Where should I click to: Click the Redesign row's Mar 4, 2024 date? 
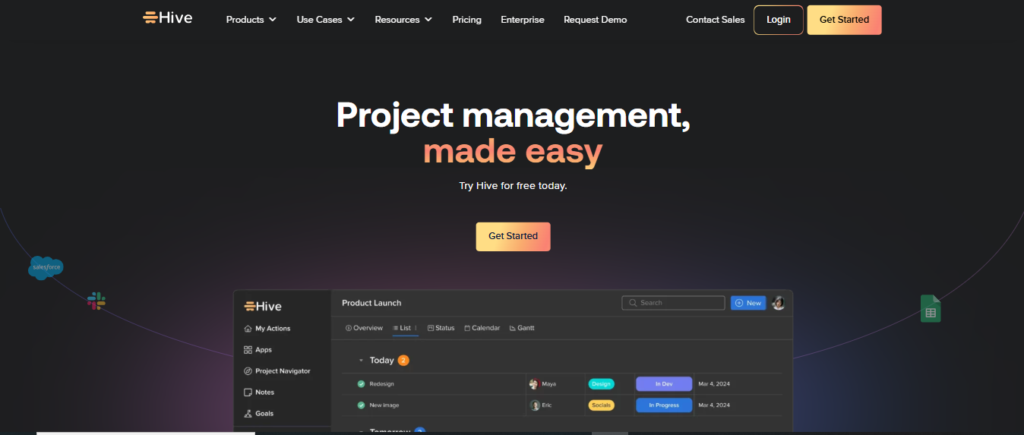pyautogui.click(x=714, y=384)
